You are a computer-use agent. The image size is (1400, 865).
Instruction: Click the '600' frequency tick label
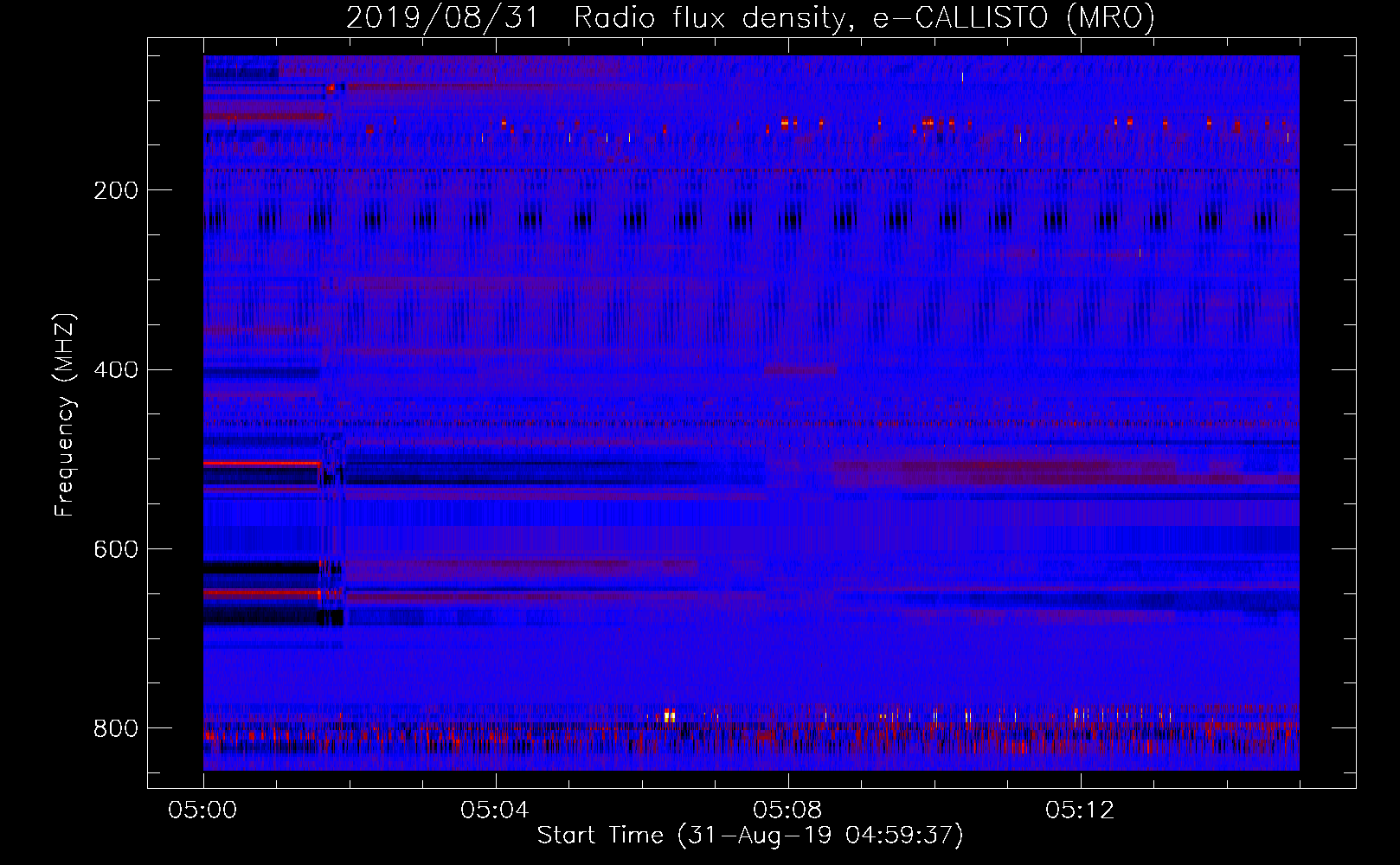pyautogui.click(x=116, y=550)
